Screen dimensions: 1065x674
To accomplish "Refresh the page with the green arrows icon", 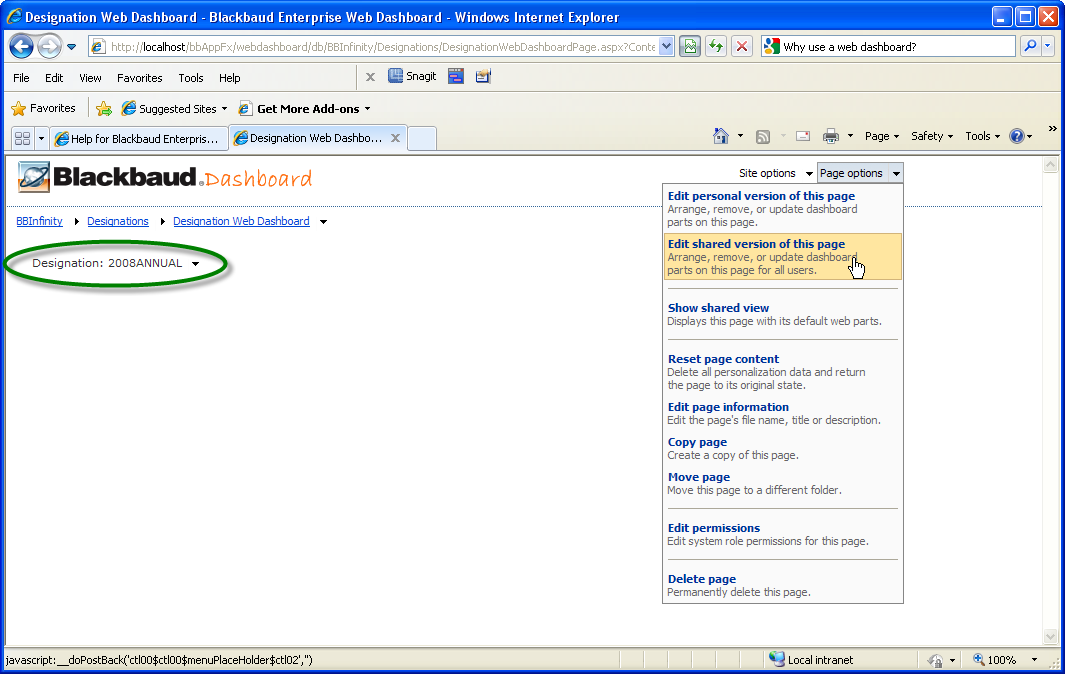I will click(716, 47).
